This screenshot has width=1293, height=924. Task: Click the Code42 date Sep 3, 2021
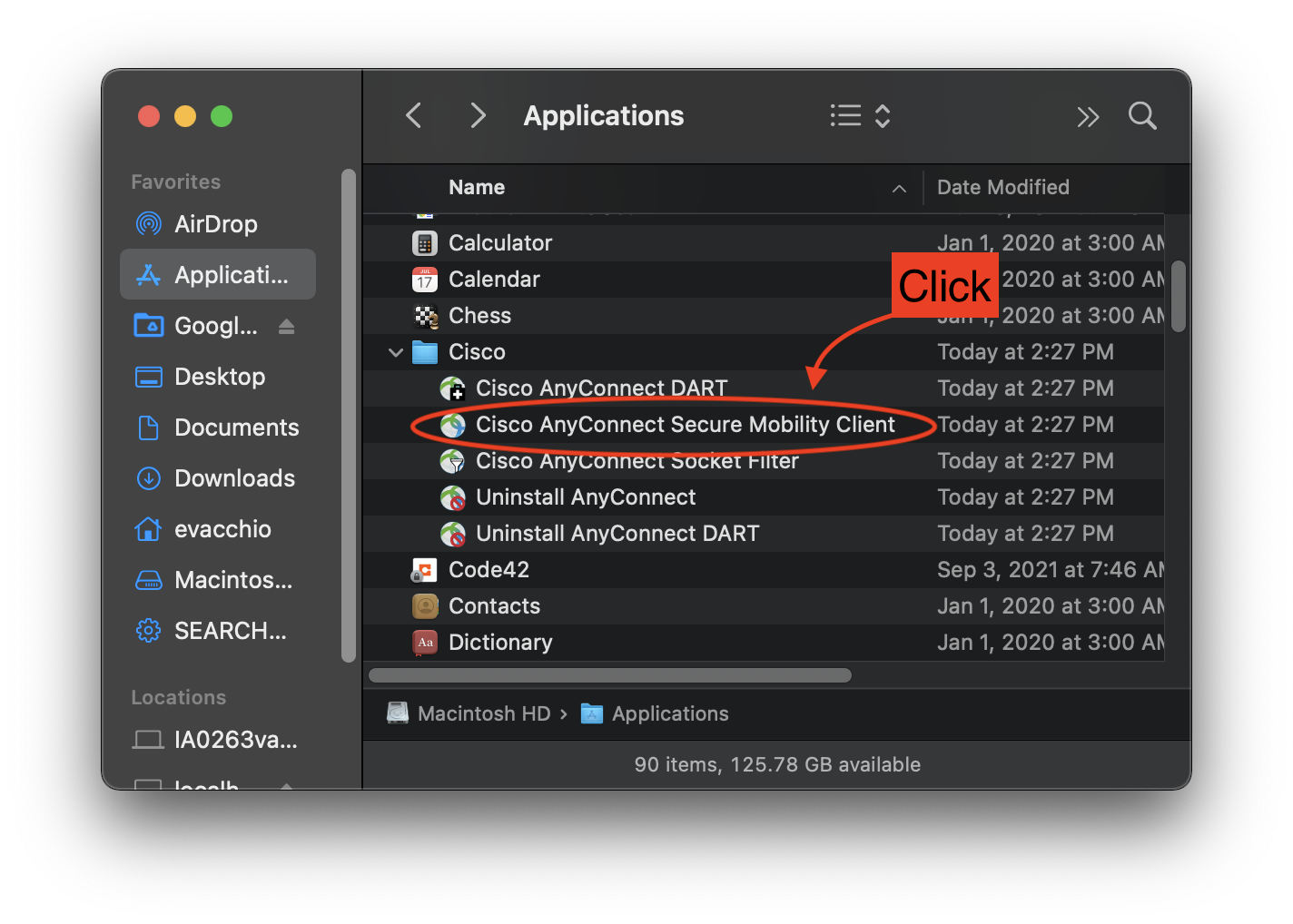[1051, 570]
